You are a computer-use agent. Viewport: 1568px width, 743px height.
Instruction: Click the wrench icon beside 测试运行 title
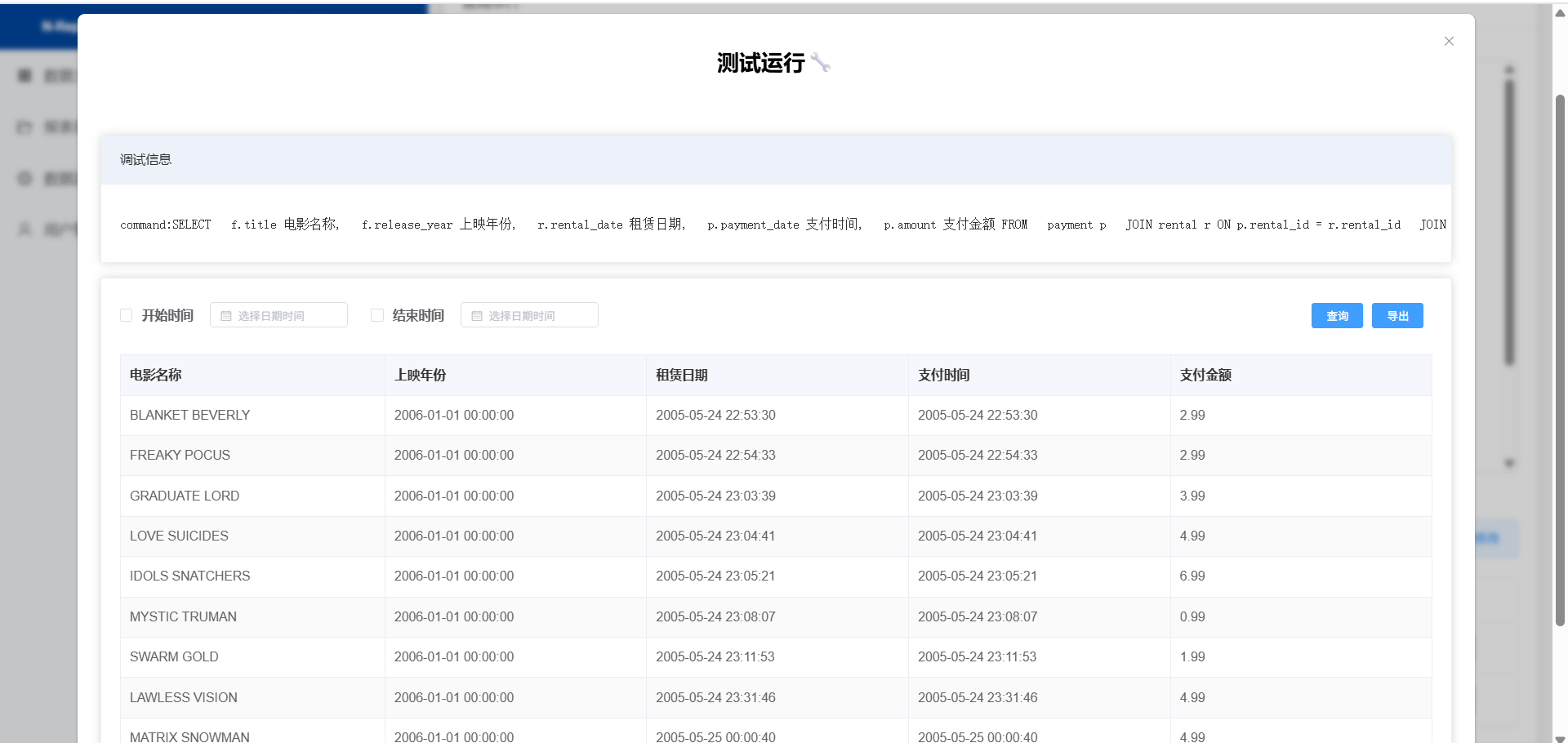(821, 63)
